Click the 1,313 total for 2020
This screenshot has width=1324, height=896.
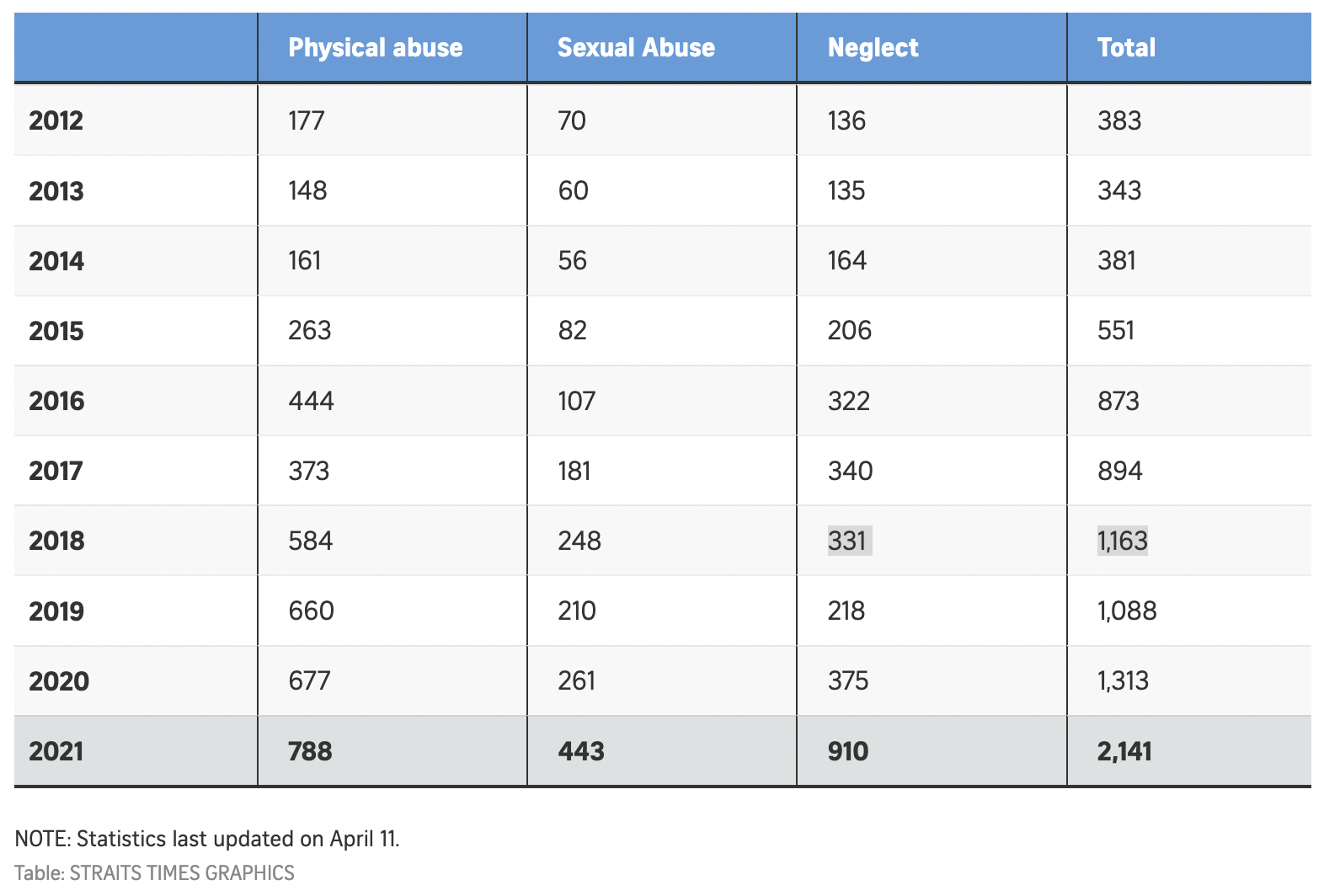pos(1123,680)
